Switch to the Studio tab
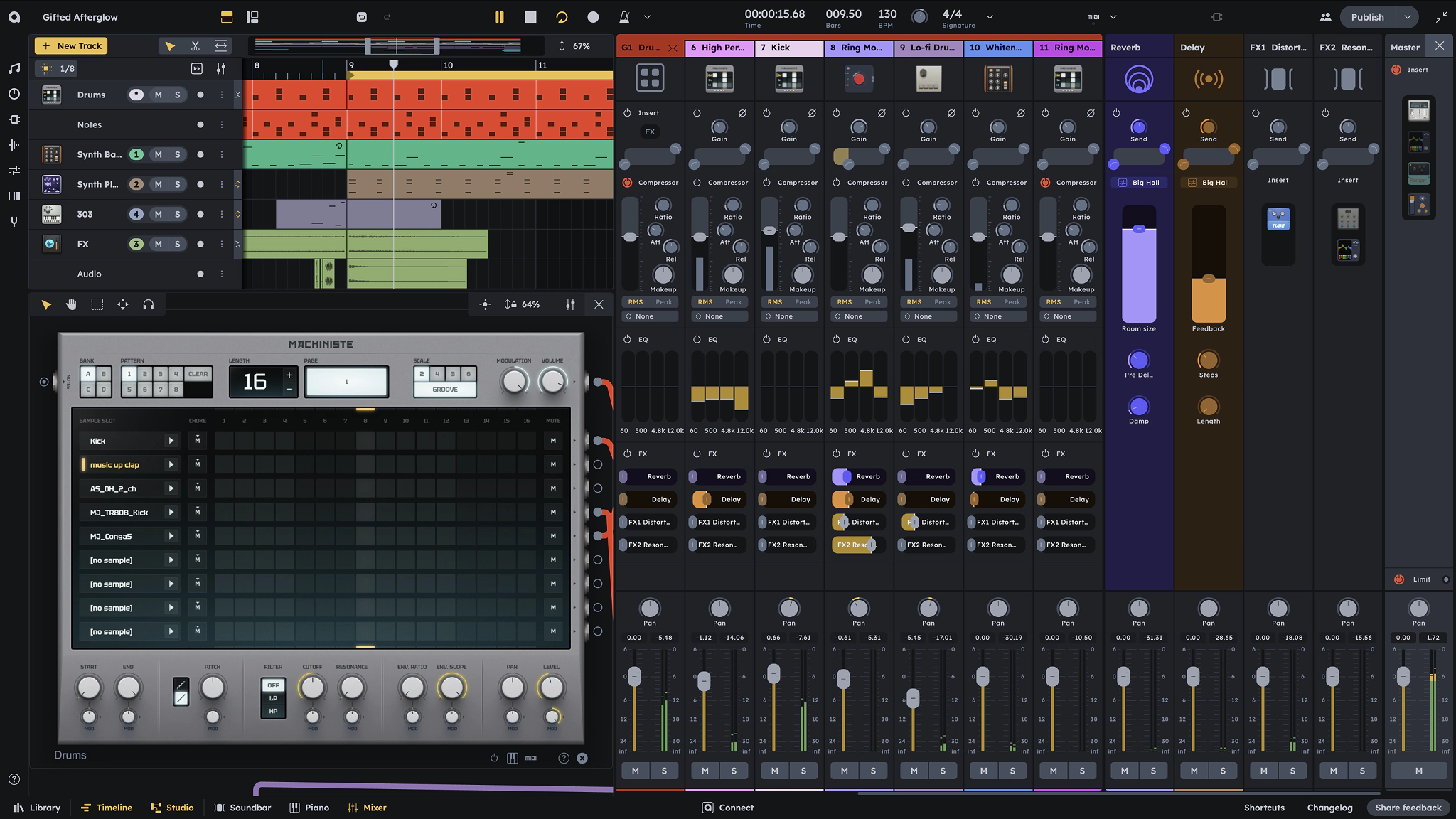 click(x=172, y=808)
